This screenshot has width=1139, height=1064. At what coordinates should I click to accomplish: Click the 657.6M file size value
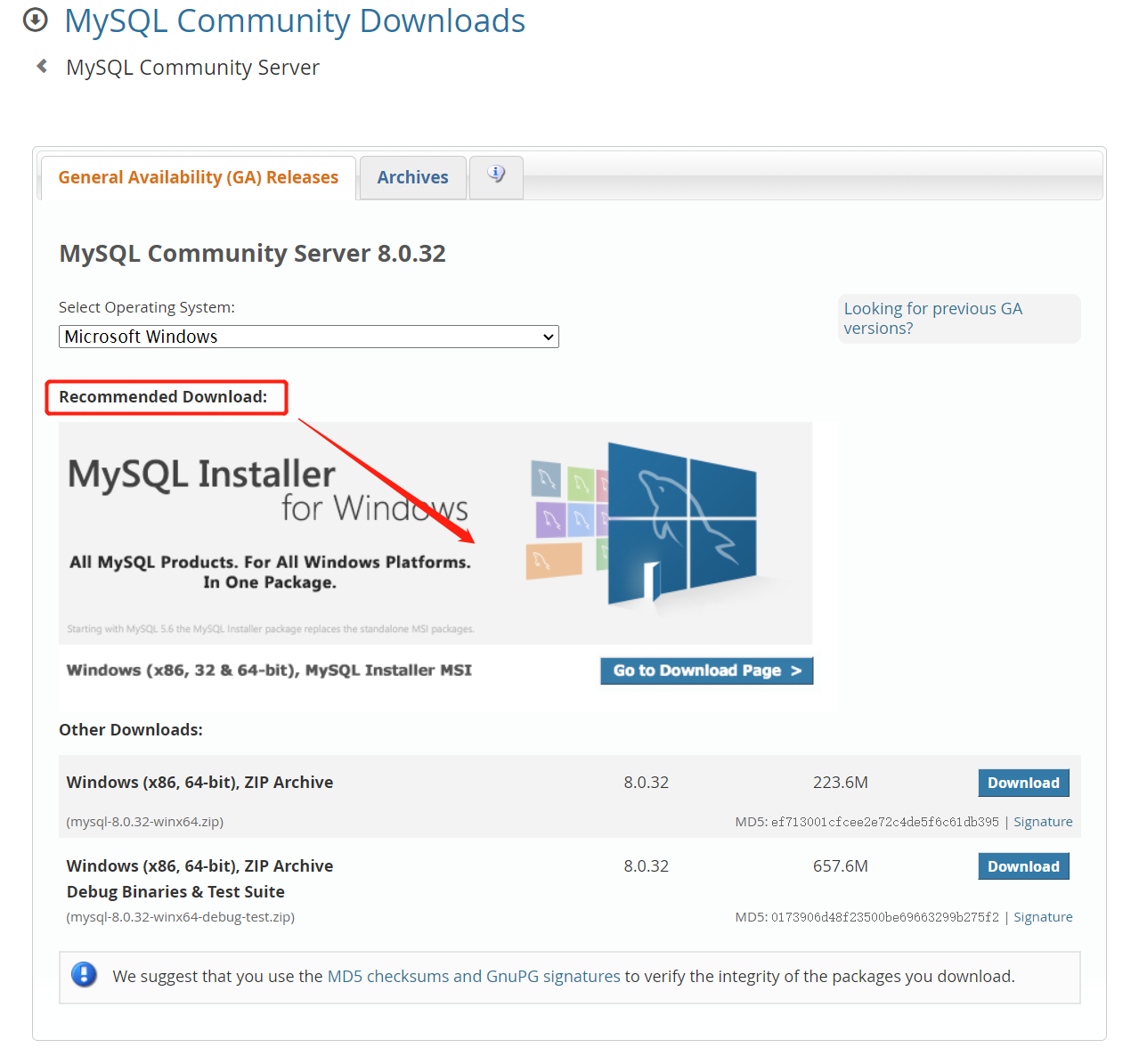coord(840,866)
